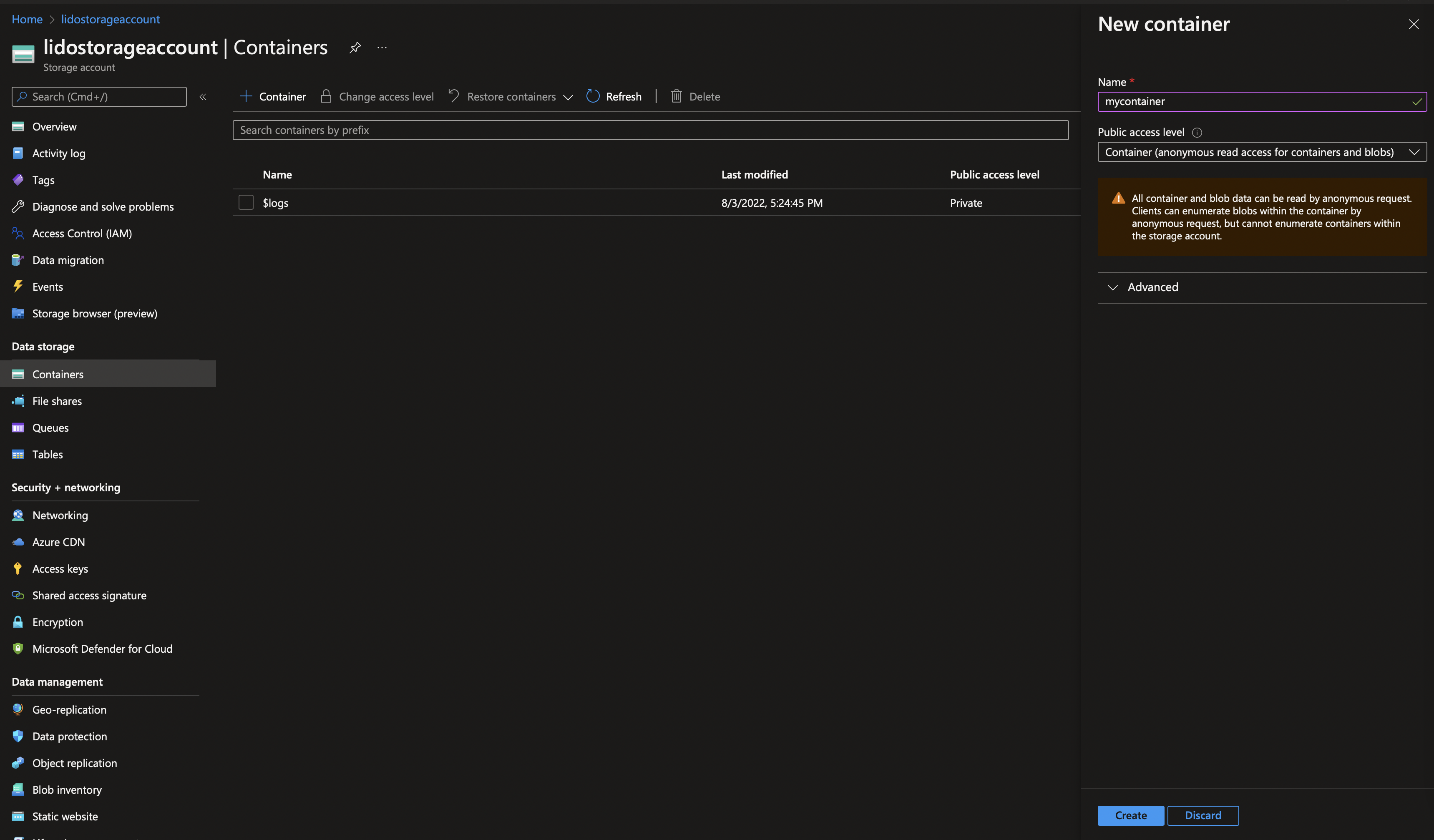Sort by the Name column header

[277, 175]
